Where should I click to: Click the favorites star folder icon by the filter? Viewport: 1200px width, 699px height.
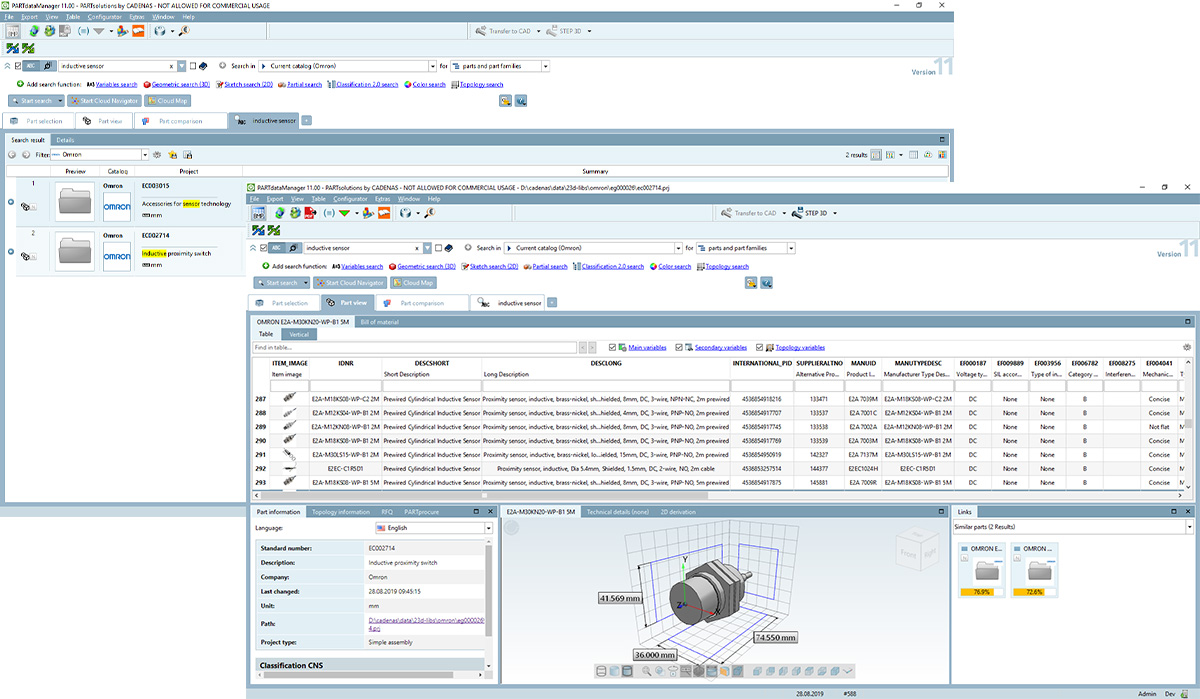pos(172,155)
